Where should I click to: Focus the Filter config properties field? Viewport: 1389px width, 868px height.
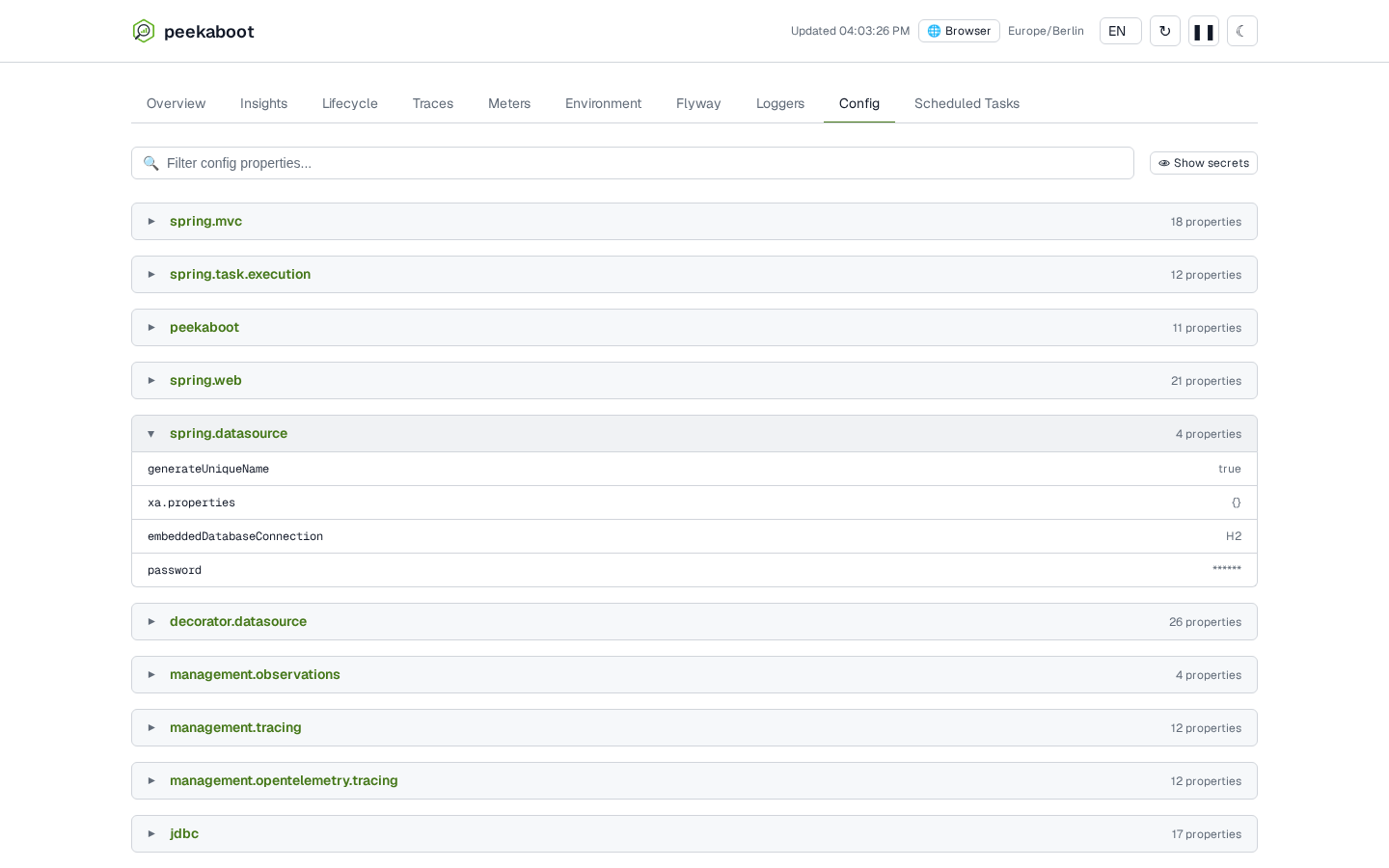coord(633,163)
